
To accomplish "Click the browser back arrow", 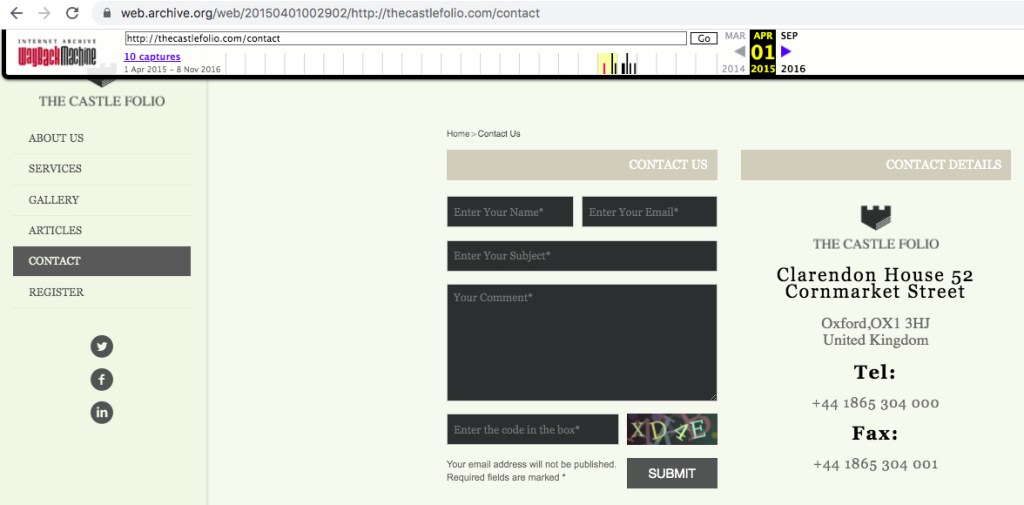I will click(16, 13).
